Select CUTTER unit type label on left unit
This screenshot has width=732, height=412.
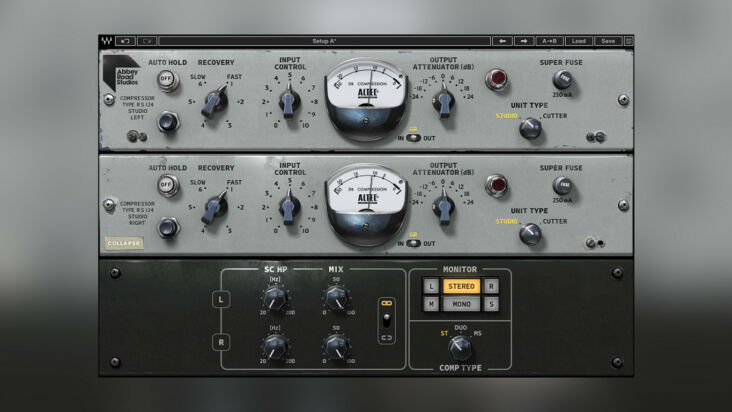click(555, 116)
